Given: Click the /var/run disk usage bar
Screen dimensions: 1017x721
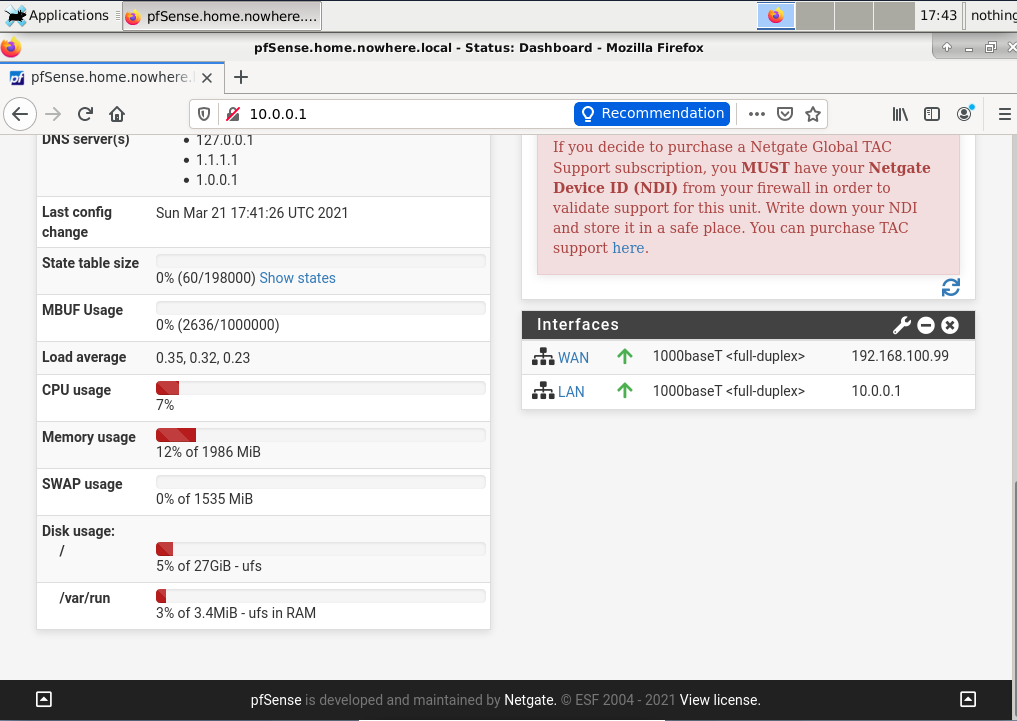Looking at the screenshot, I should (320, 596).
